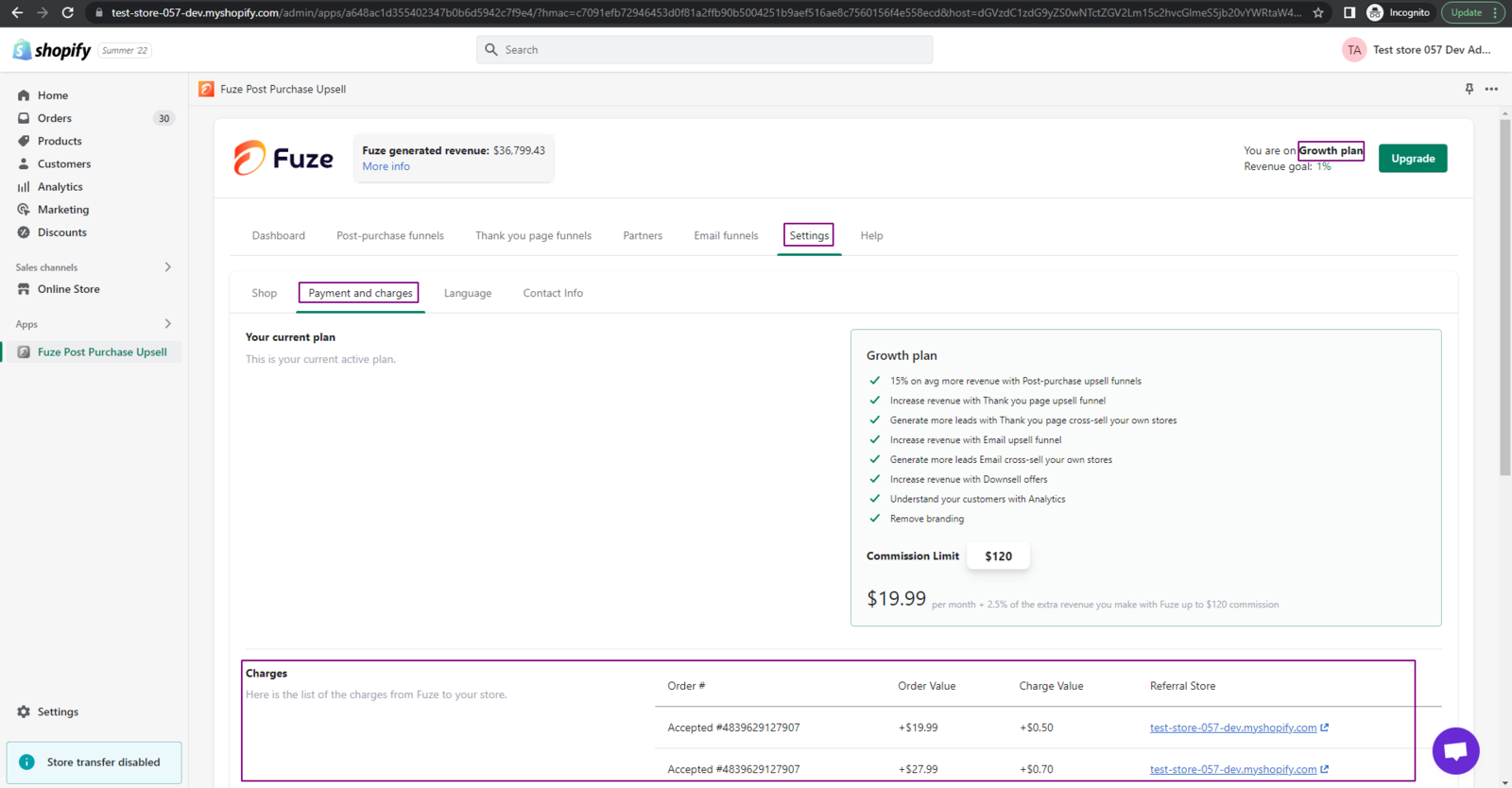Image resolution: width=1512 pixels, height=788 pixels.
Task: Select the Contact Info sub-tab
Action: (x=553, y=294)
